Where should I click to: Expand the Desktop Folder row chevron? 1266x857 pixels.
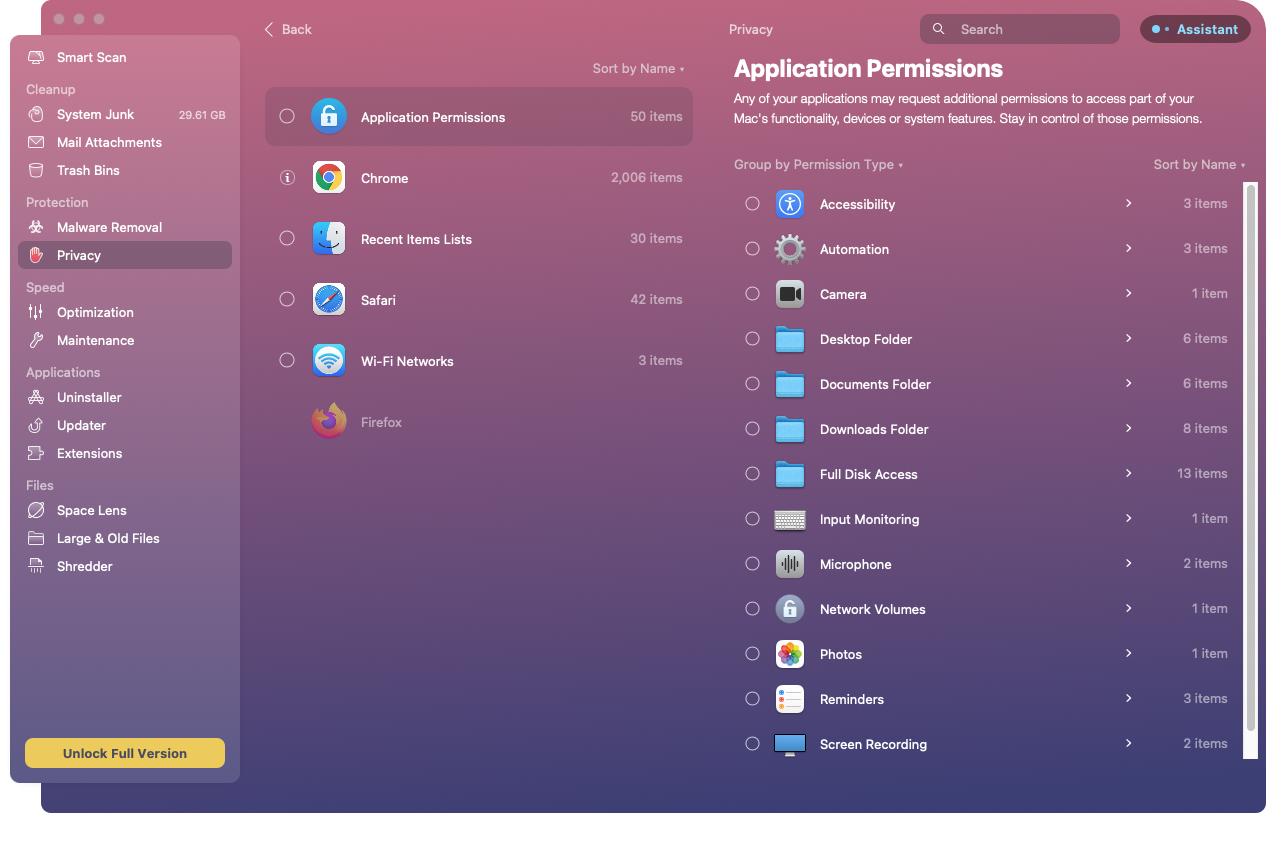[1128, 338]
